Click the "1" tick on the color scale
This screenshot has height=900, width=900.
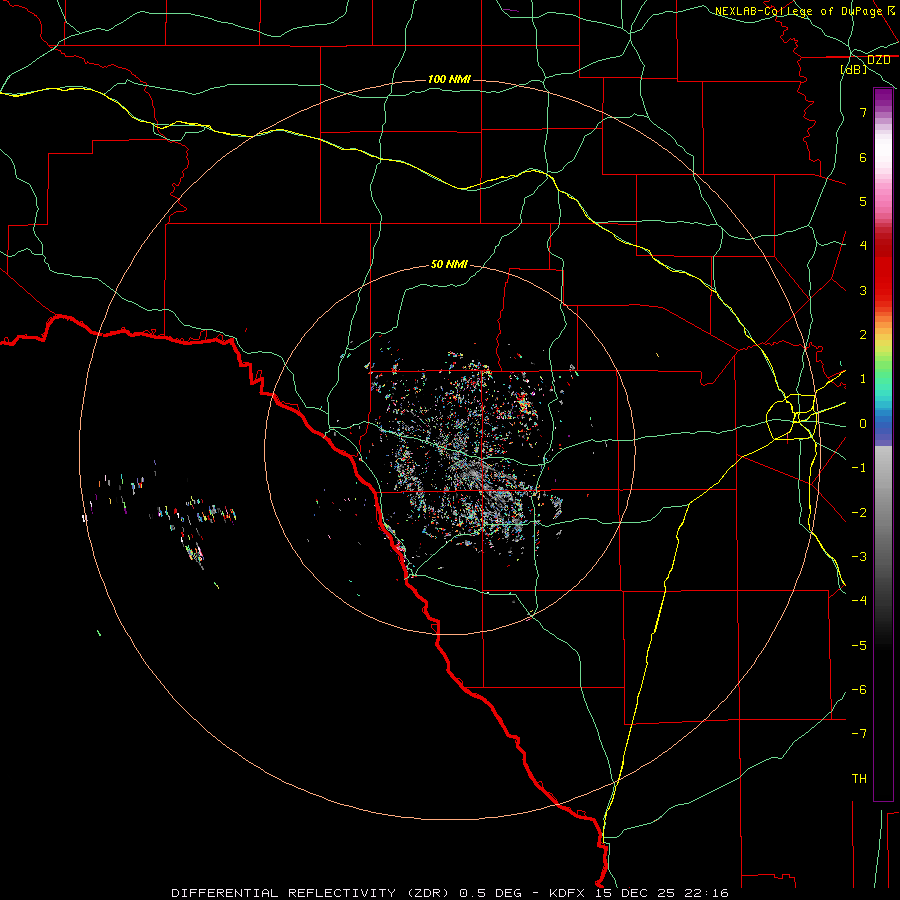pyautogui.click(x=863, y=379)
